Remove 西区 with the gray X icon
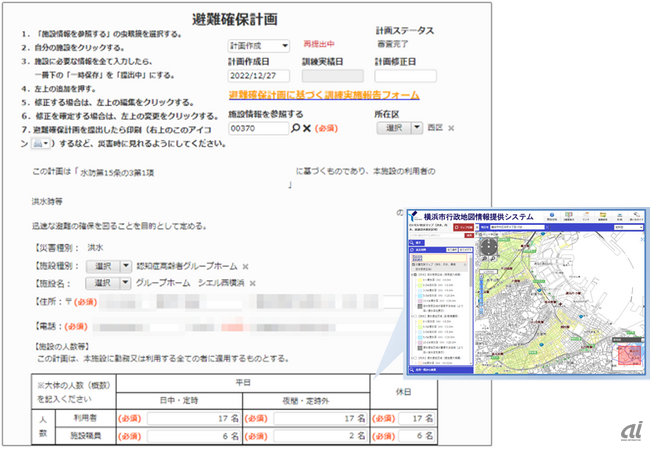 pos(451,128)
